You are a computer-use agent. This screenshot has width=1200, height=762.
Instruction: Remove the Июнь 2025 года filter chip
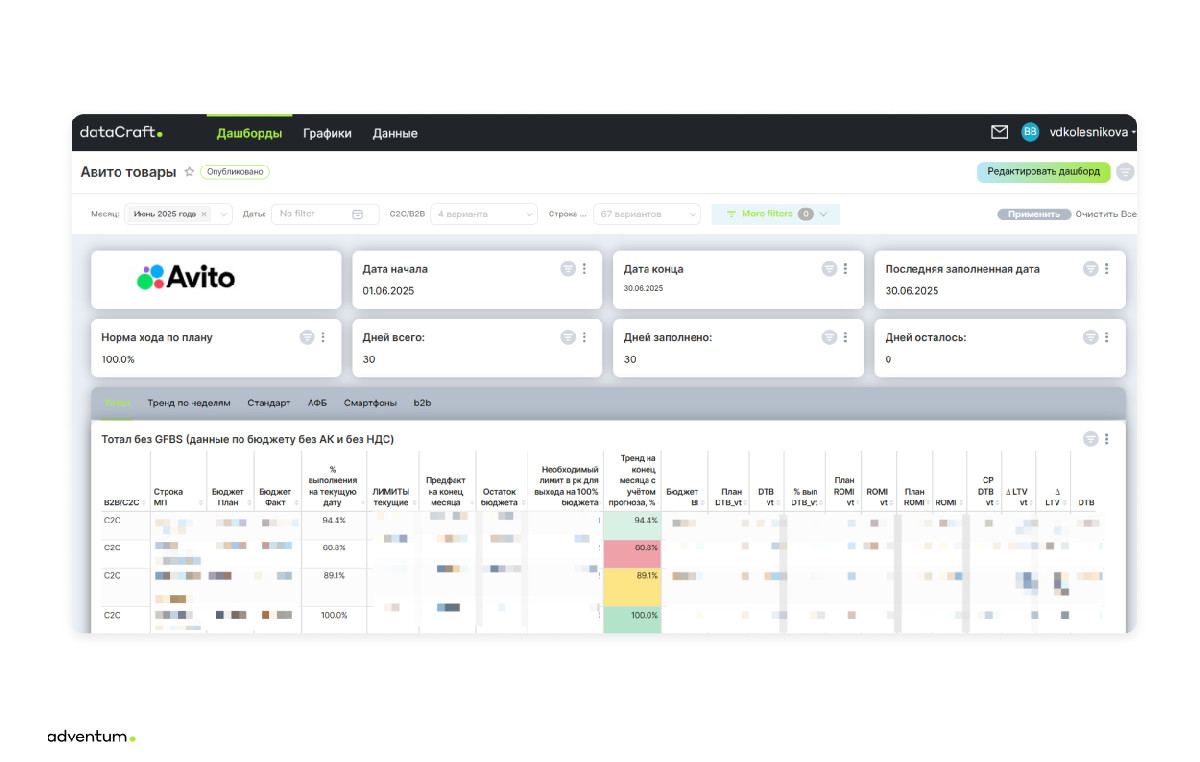pyautogui.click(x=204, y=214)
